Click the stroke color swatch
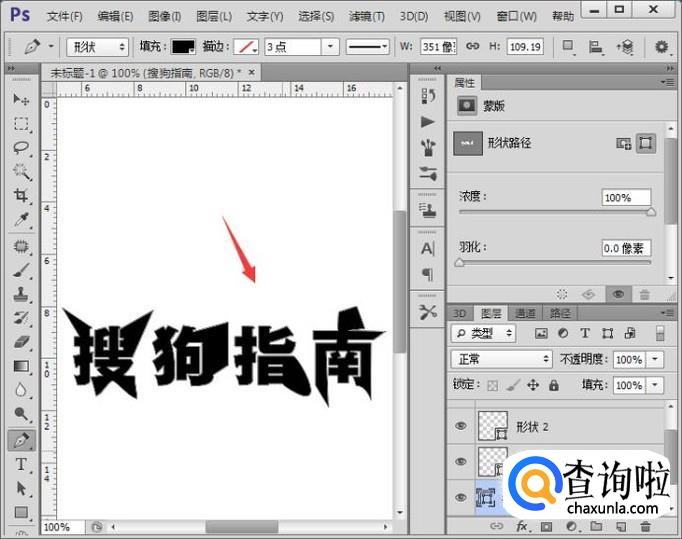Image resolution: width=682 pixels, height=539 pixels. point(246,47)
